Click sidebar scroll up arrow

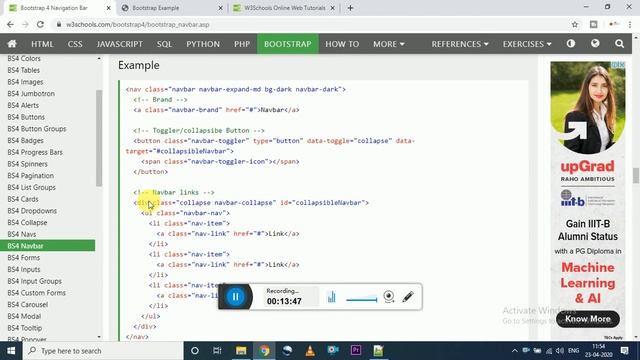point(99,59)
